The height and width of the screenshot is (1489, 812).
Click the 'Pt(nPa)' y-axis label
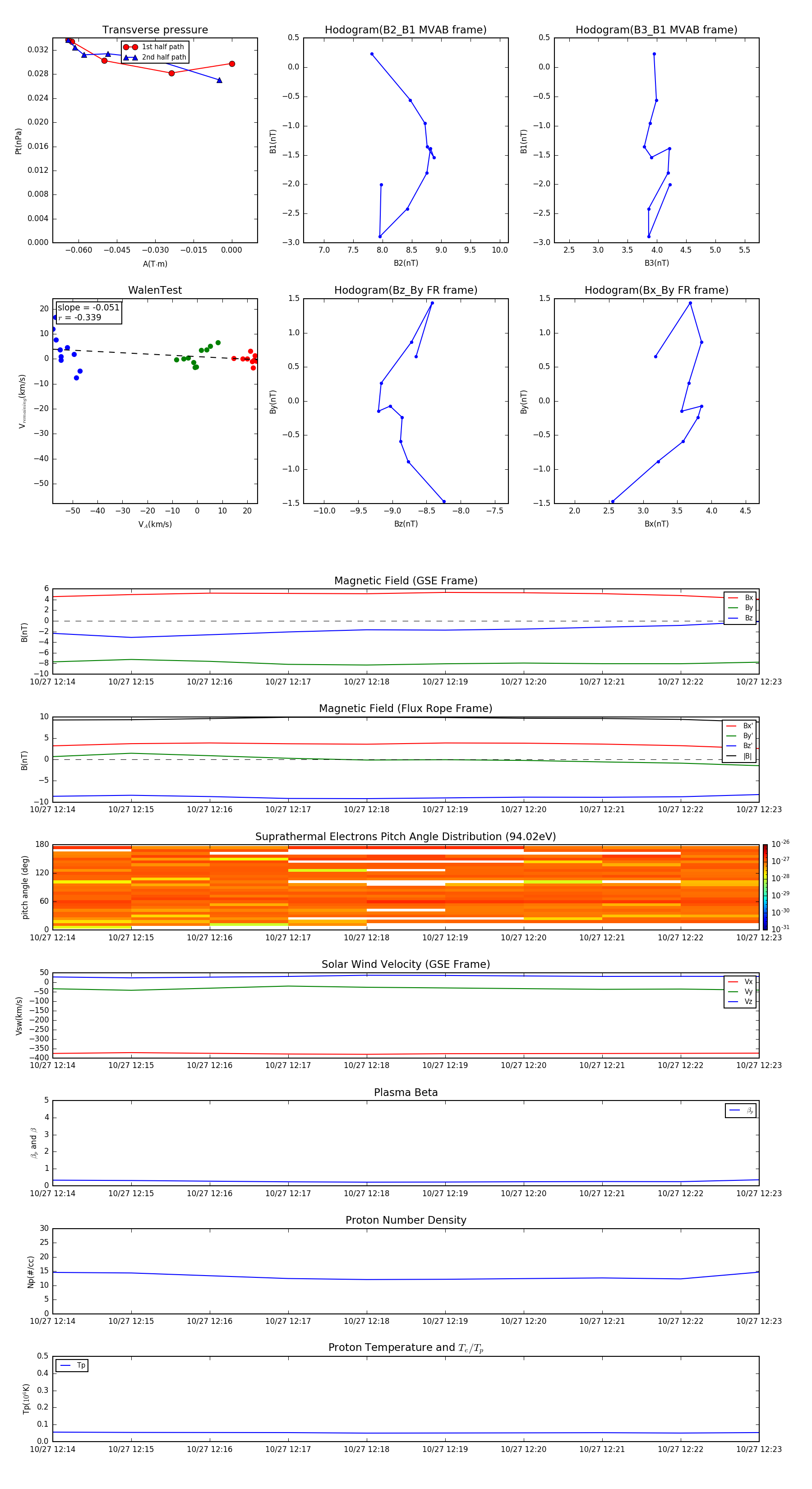pyautogui.click(x=18, y=141)
